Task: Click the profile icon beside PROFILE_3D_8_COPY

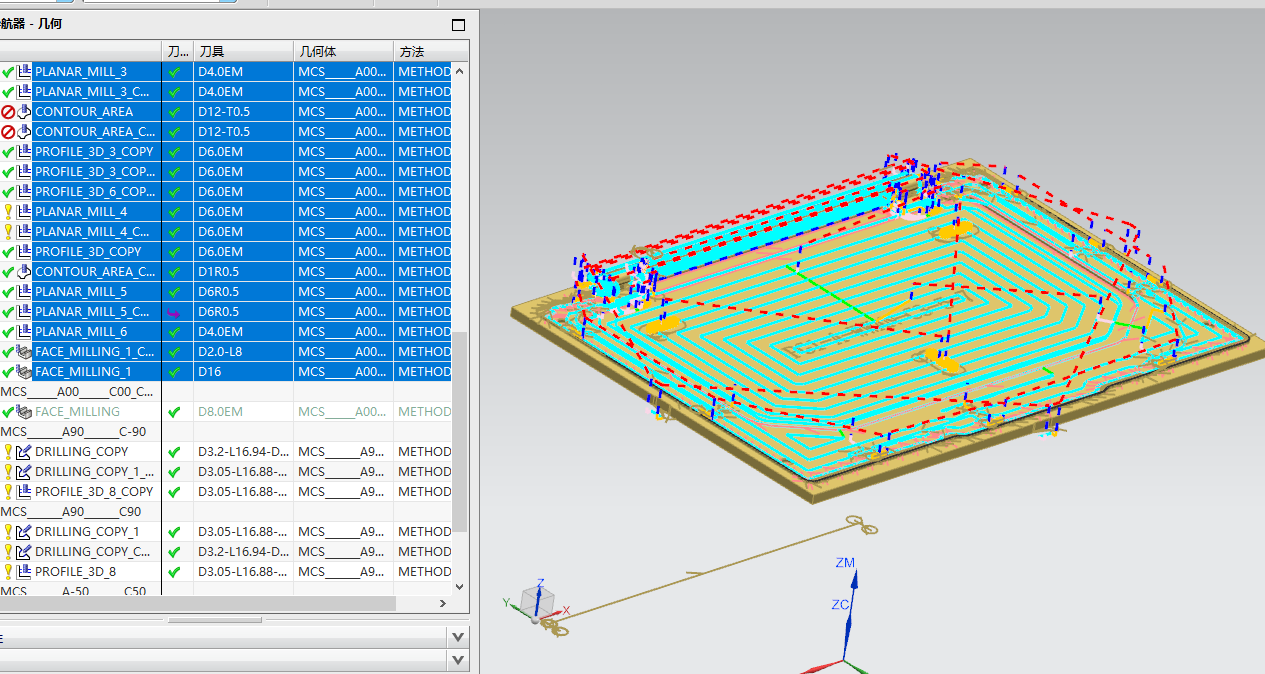Action: (x=25, y=492)
